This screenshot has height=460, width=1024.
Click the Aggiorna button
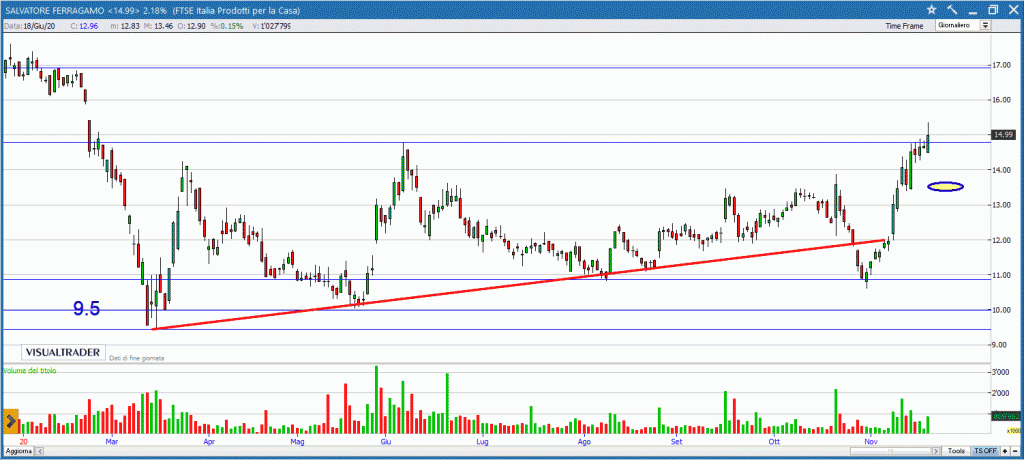point(18,451)
